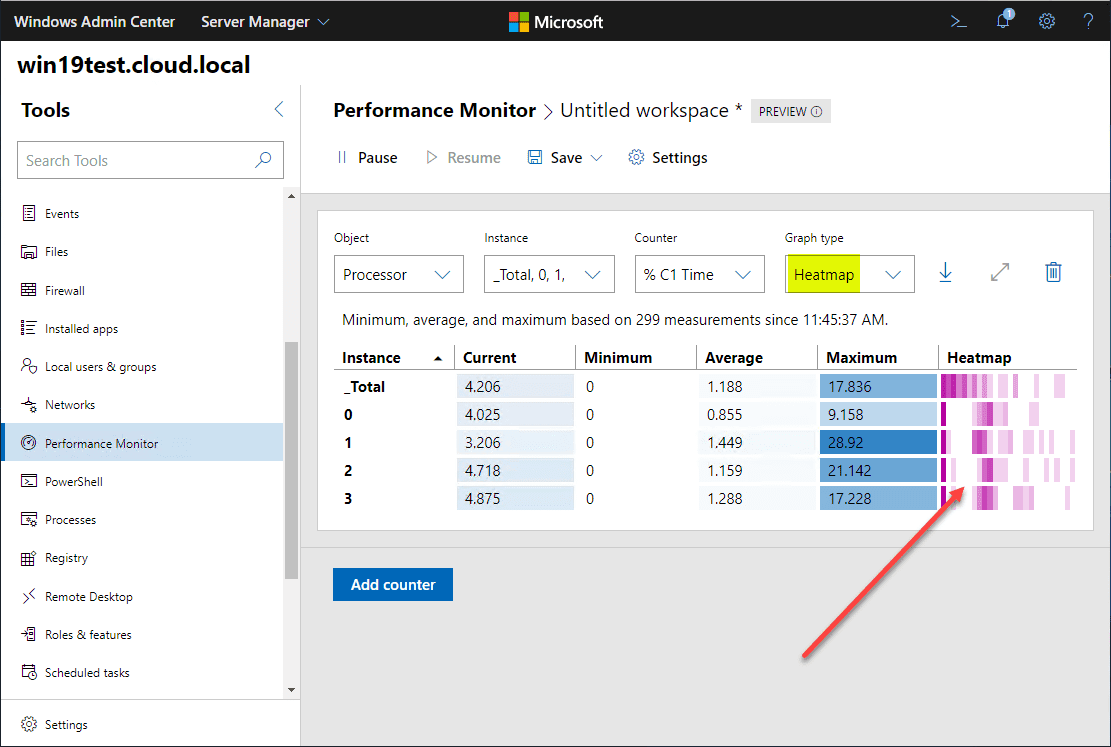Click the Add counter button

point(393,584)
